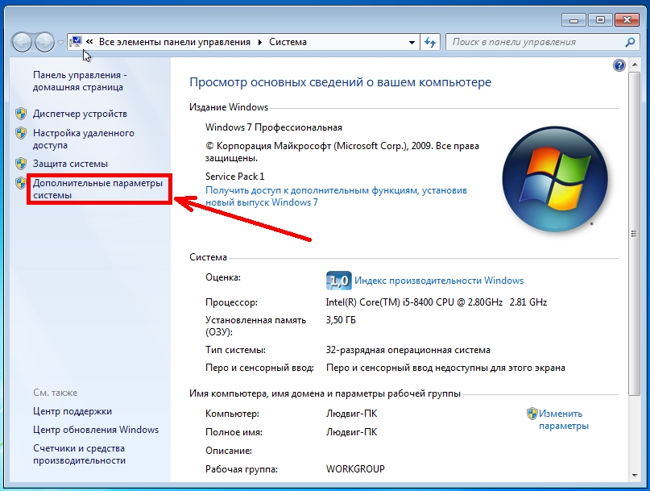Click the magnifier search icon

630,42
